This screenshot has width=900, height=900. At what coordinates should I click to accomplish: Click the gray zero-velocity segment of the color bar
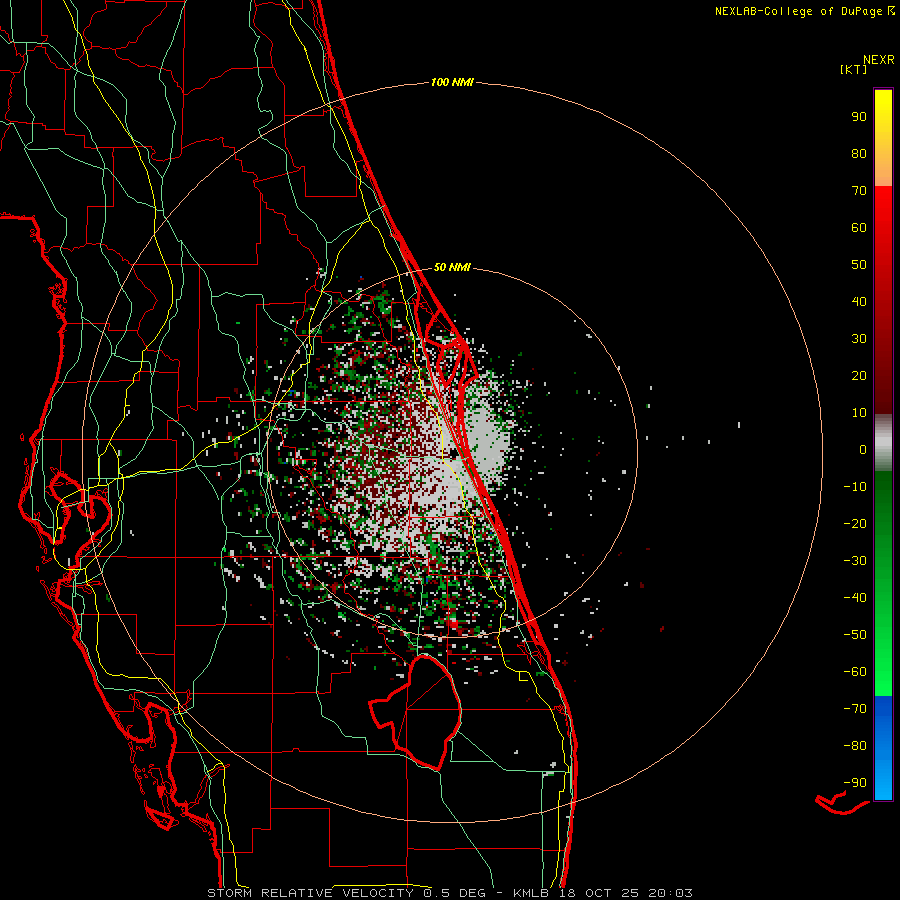pos(883,442)
